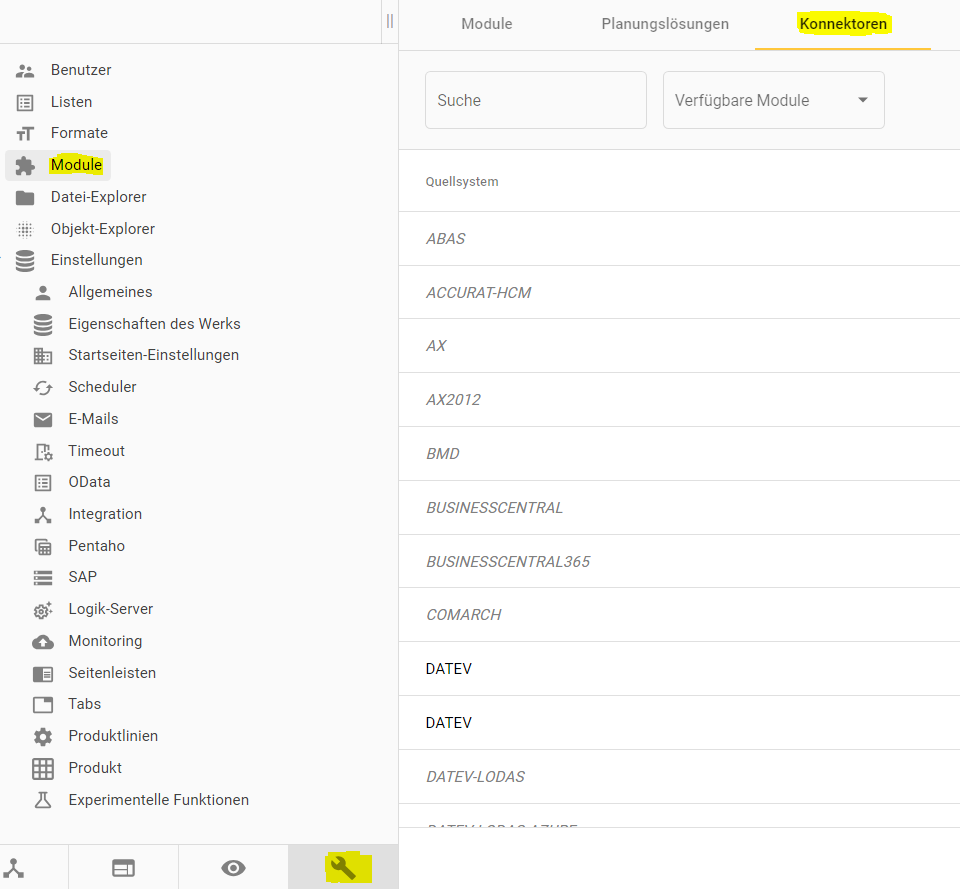Switch to the Planungslösungen tab
Image resolution: width=960 pixels, height=889 pixels.
(x=665, y=24)
